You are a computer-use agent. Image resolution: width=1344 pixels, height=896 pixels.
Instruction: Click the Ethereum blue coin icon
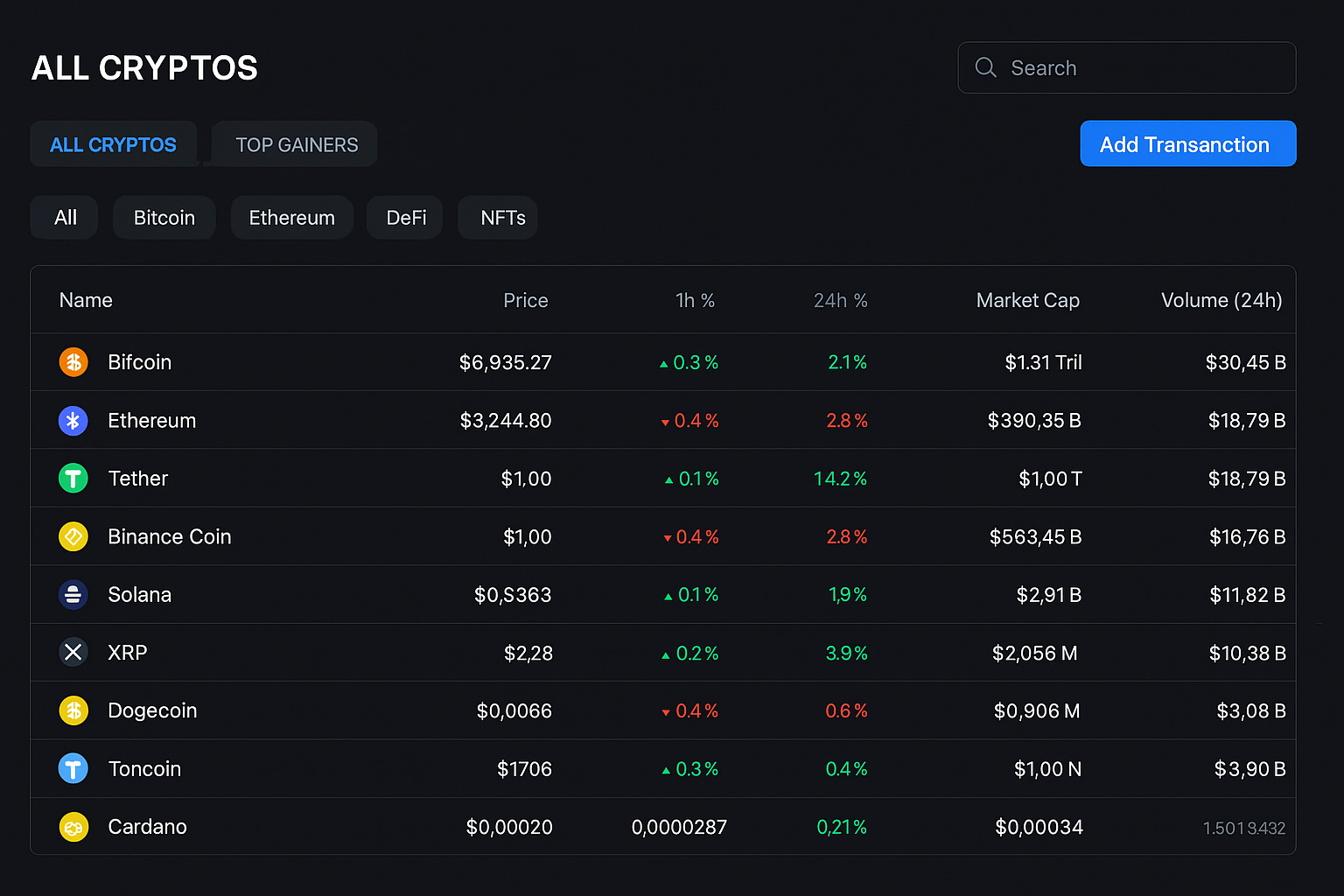pos(73,420)
